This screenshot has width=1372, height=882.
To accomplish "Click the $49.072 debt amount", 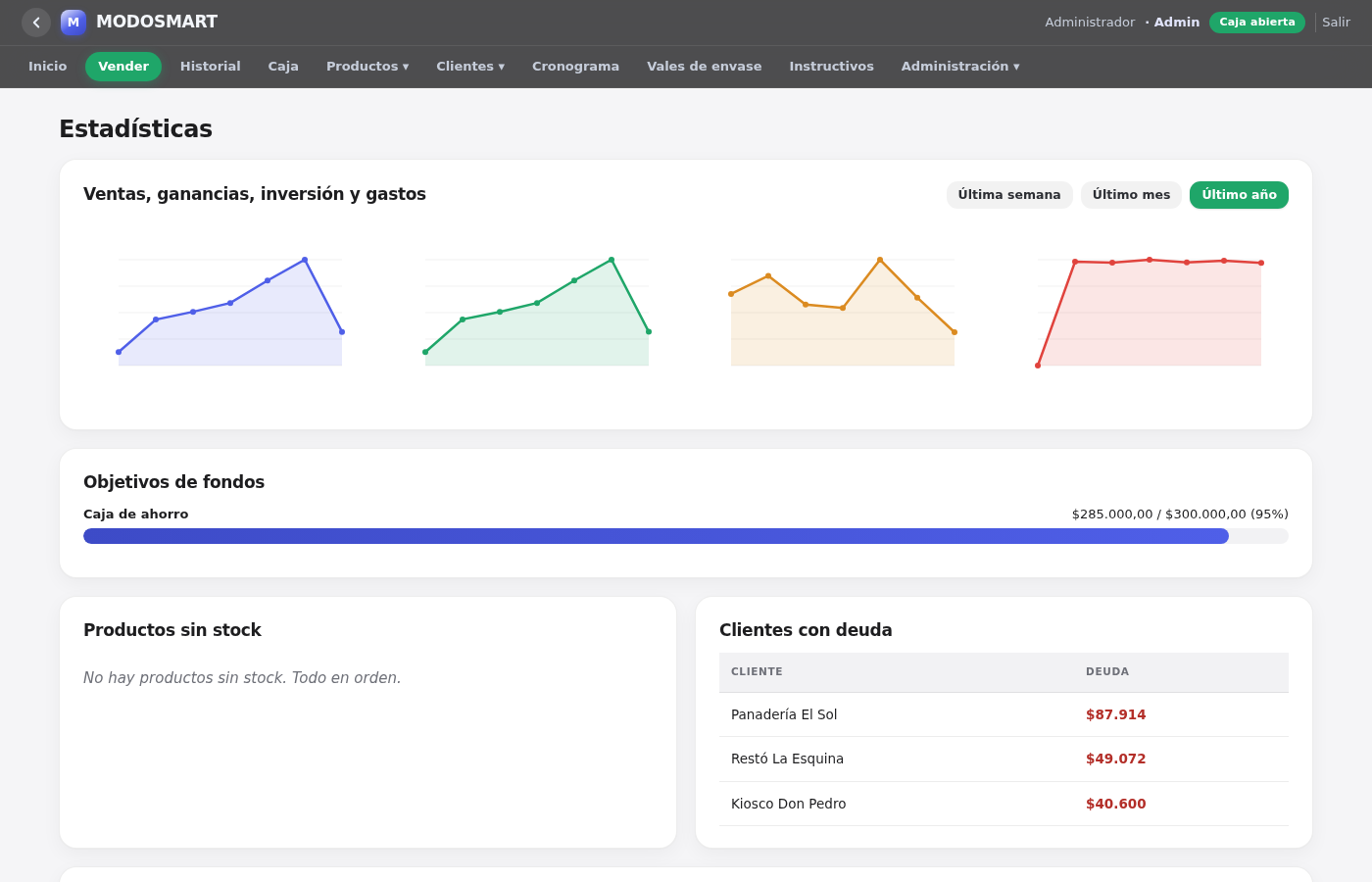I will (1116, 759).
